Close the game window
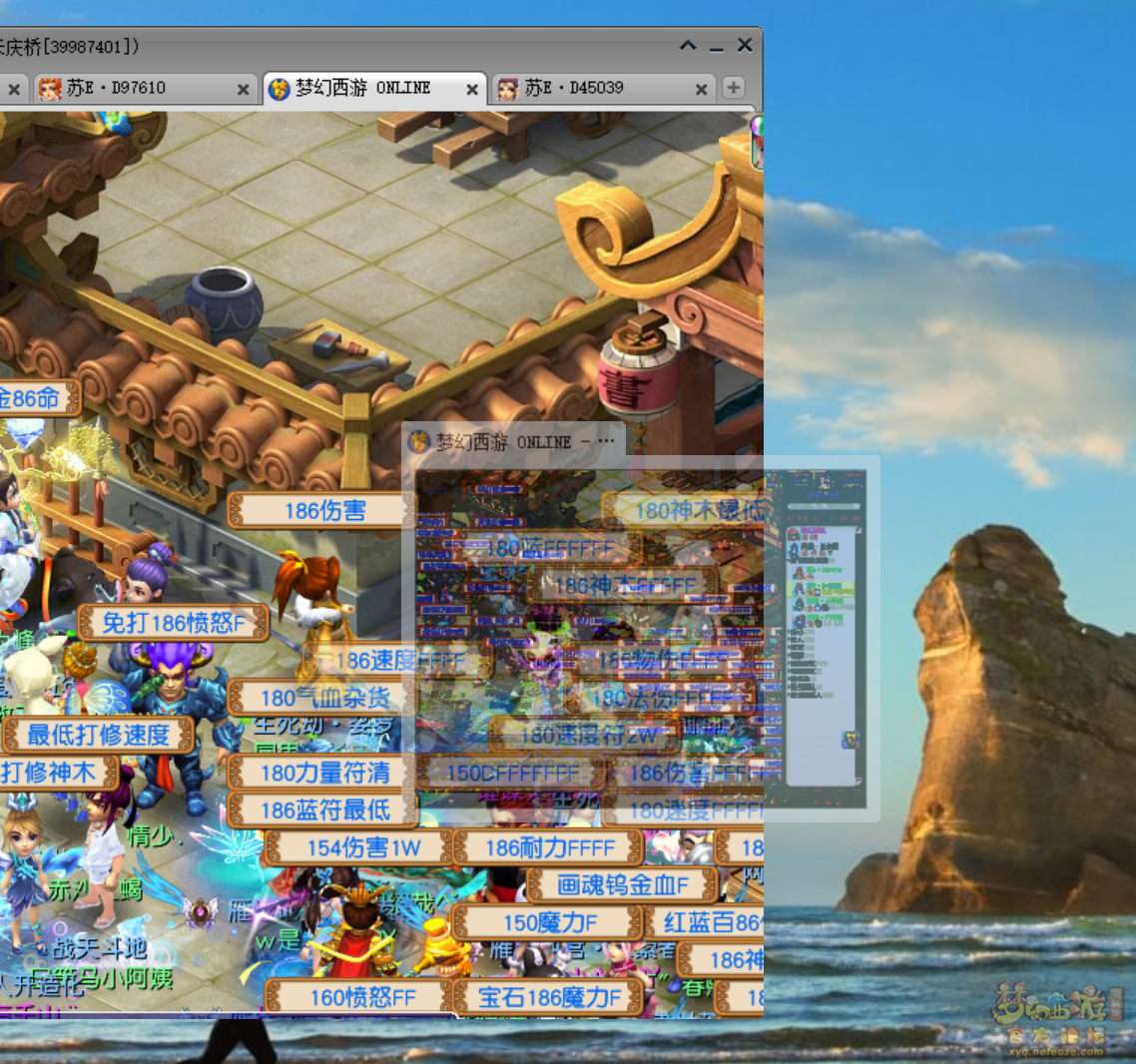The width and height of the screenshot is (1136, 1064). pos(744,45)
